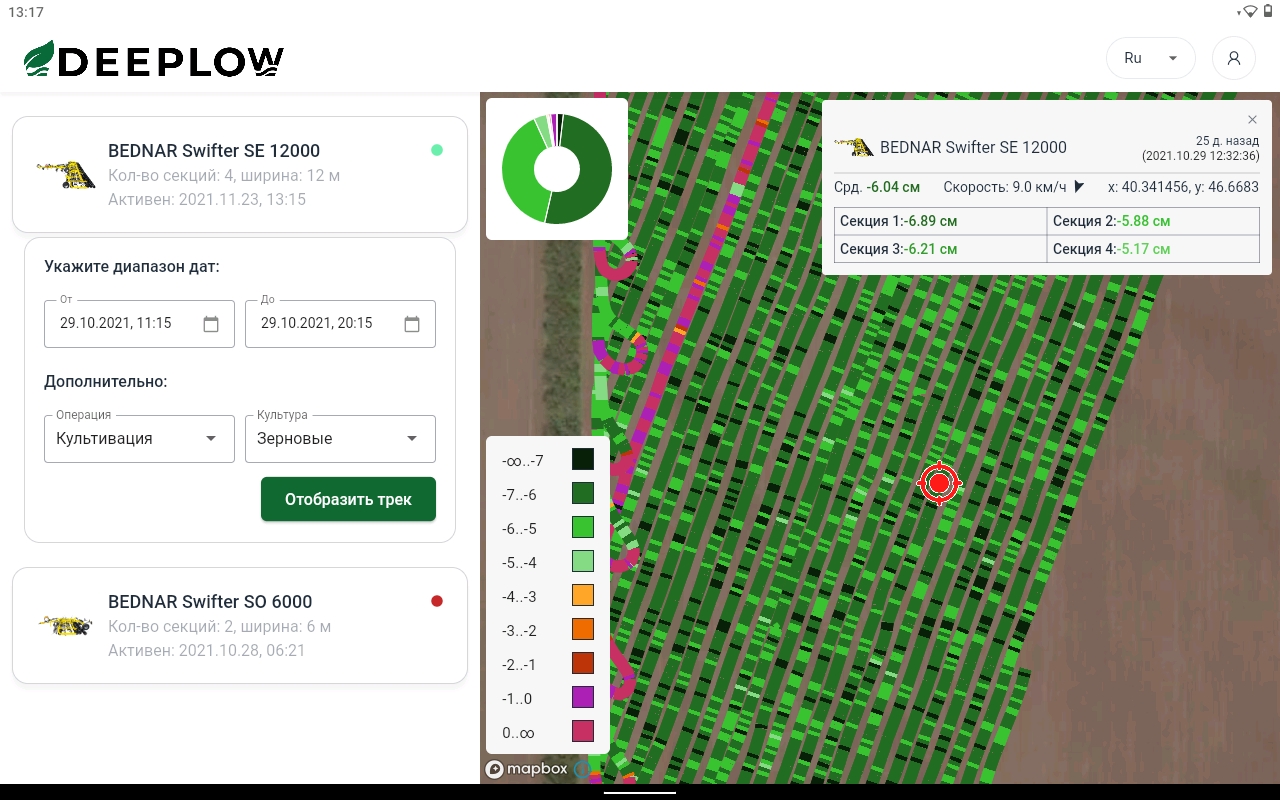
Task: Click the 0..∞ pink legend swatch
Action: (x=583, y=731)
